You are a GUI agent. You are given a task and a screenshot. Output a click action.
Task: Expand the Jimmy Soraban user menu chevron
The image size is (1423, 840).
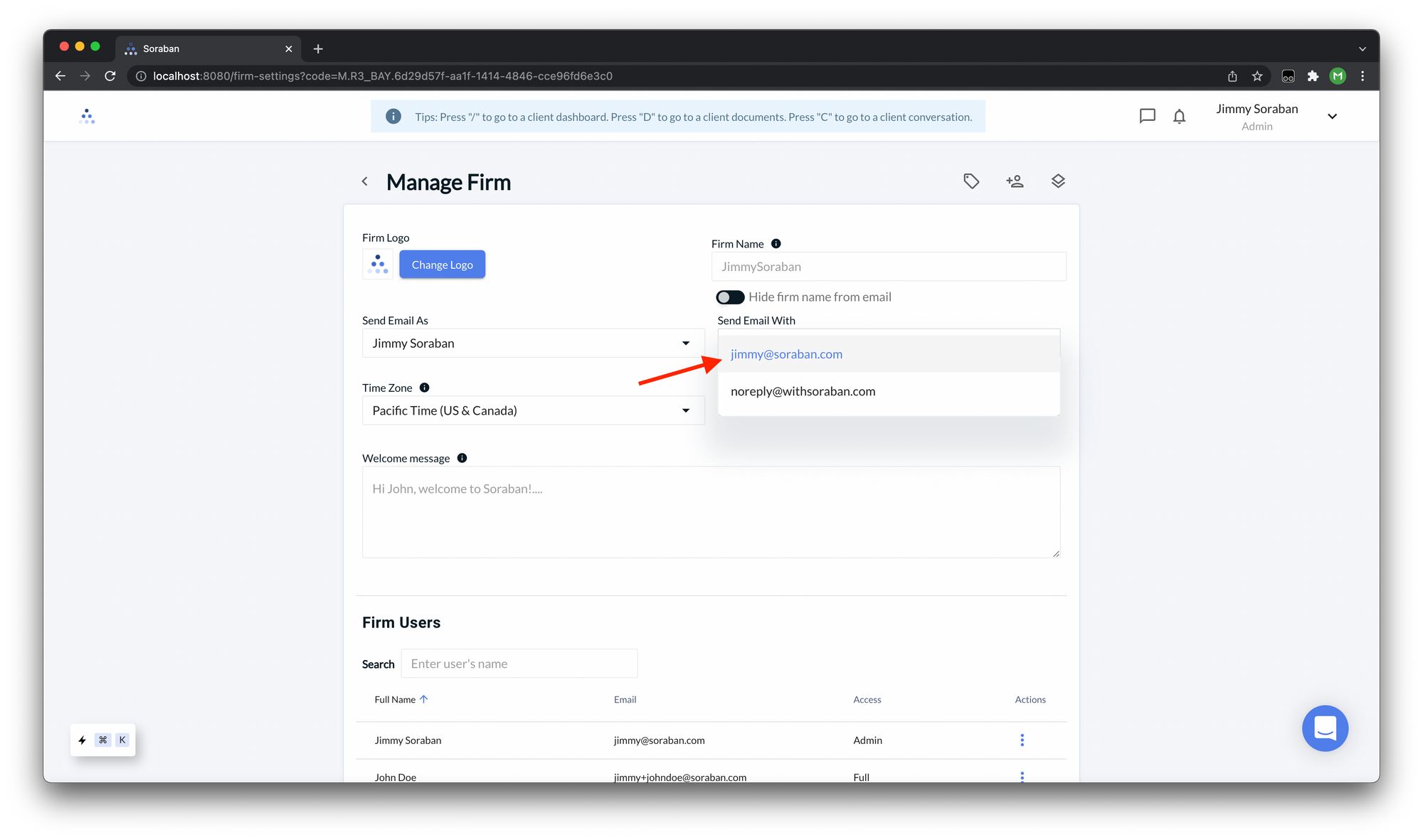coord(1332,117)
